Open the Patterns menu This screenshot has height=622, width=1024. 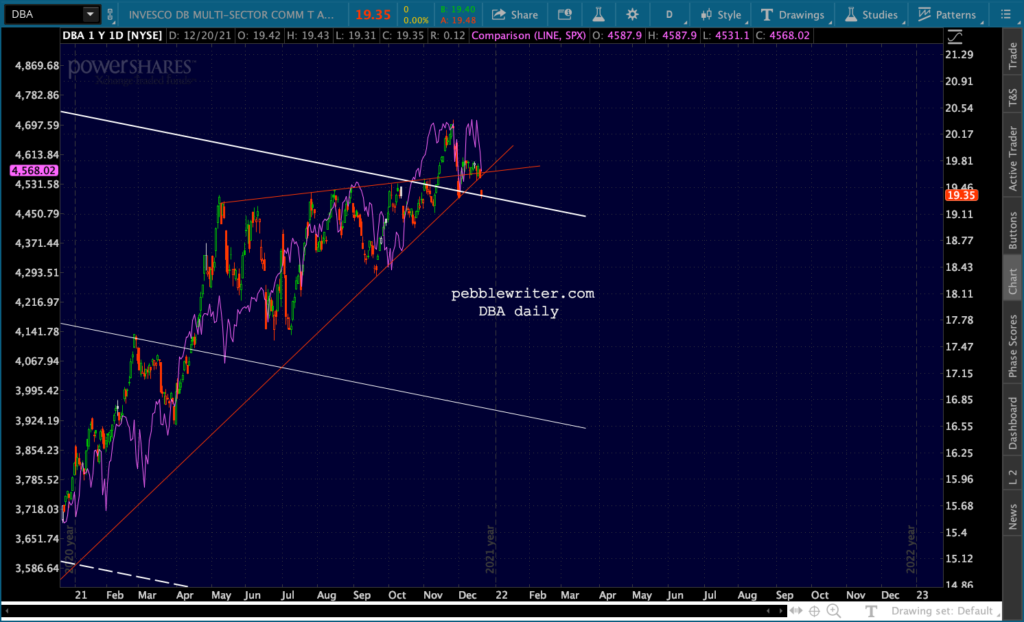[x=948, y=14]
